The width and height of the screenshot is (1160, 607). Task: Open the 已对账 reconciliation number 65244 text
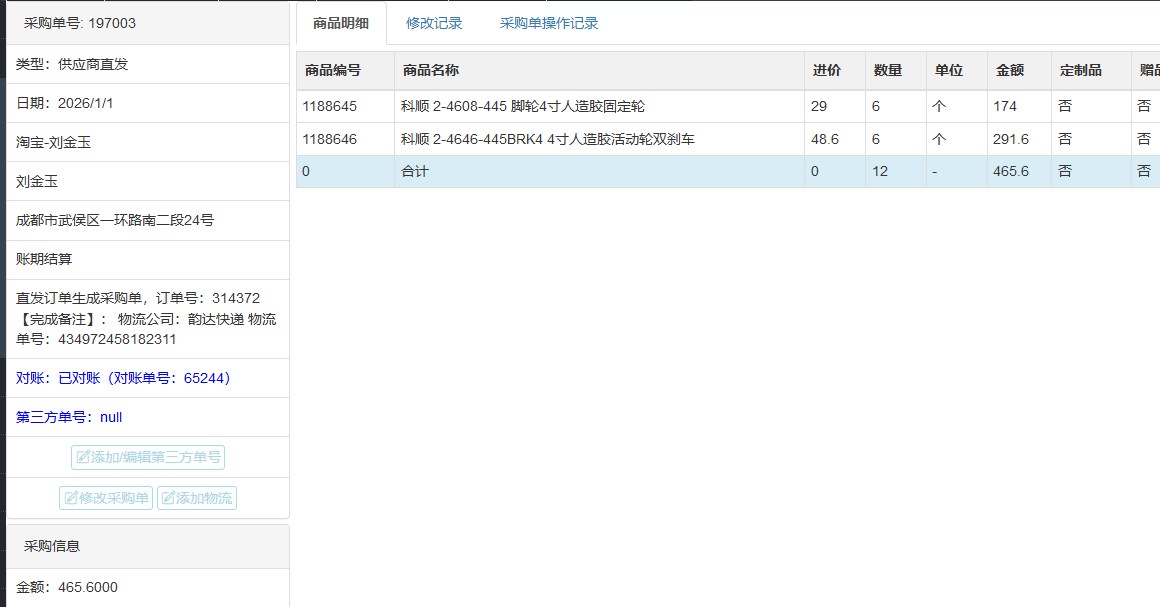click(124, 378)
